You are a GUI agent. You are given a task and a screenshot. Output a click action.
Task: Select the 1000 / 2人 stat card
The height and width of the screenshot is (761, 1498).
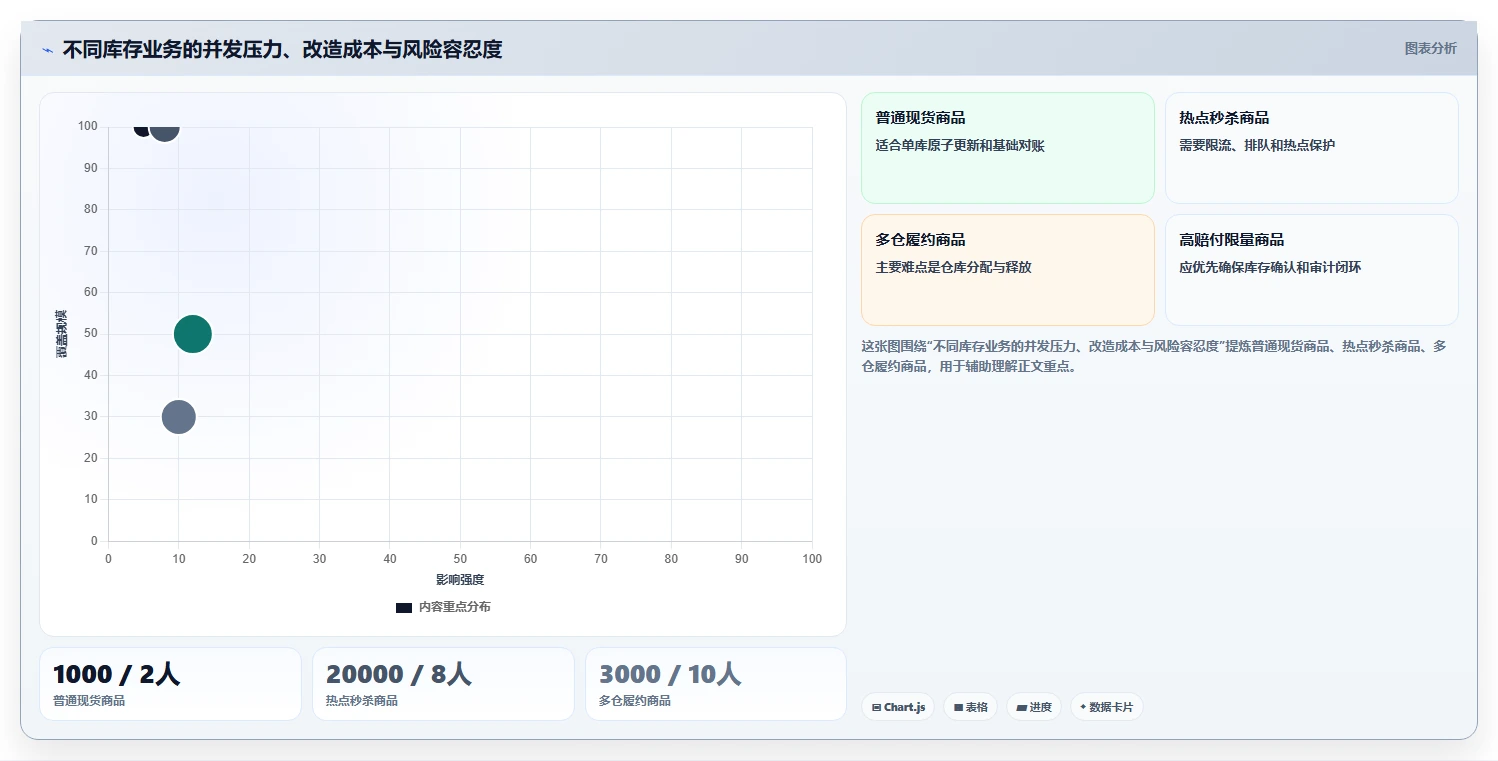(x=170, y=684)
